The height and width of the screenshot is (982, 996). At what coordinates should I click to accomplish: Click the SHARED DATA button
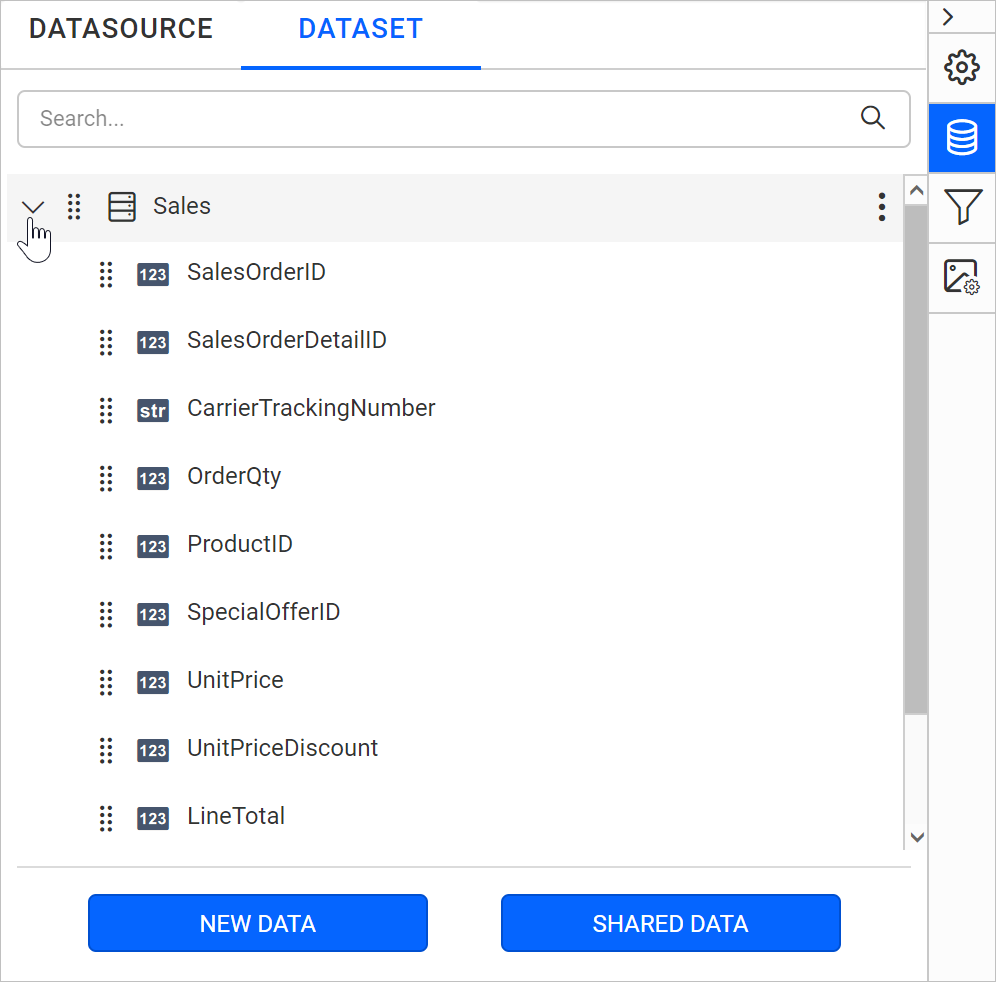(x=671, y=923)
